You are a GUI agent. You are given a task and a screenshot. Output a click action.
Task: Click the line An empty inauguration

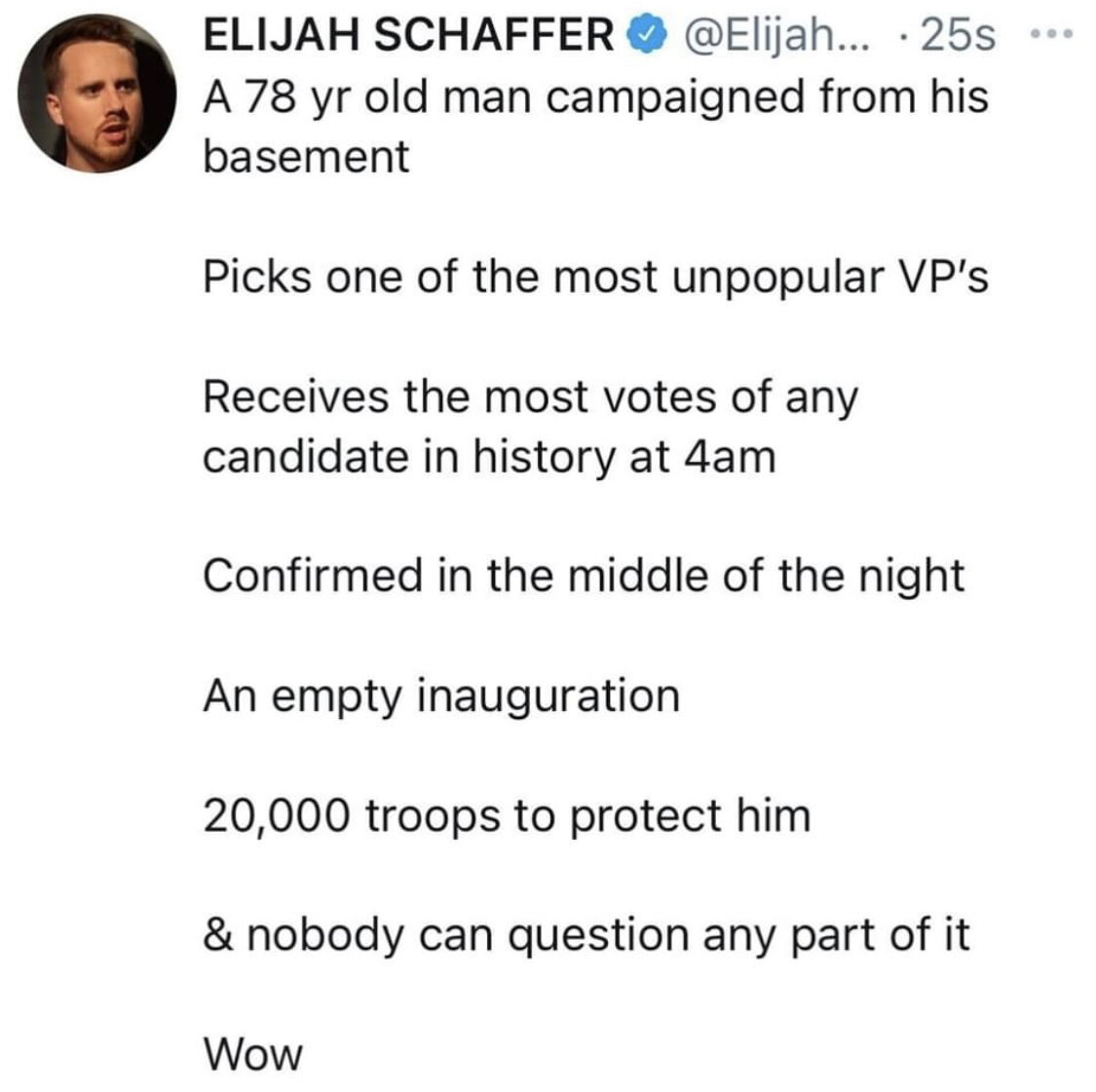[x=441, y=697]
